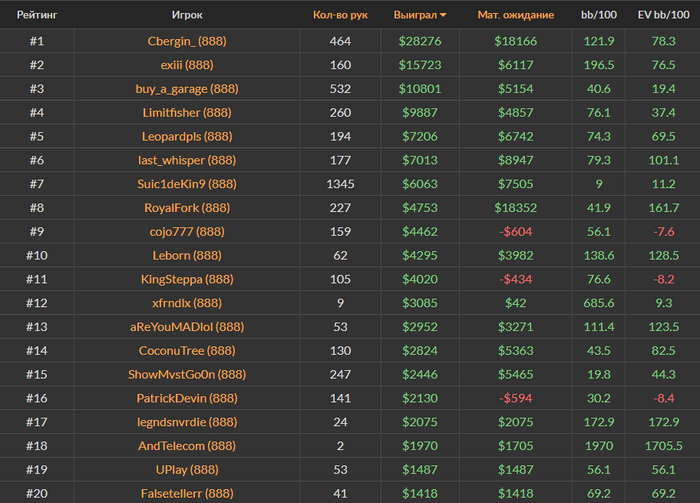The image size is (700, 503).
Task: Open Limitfisher (888) player link
Action: [x=186, y=113]
